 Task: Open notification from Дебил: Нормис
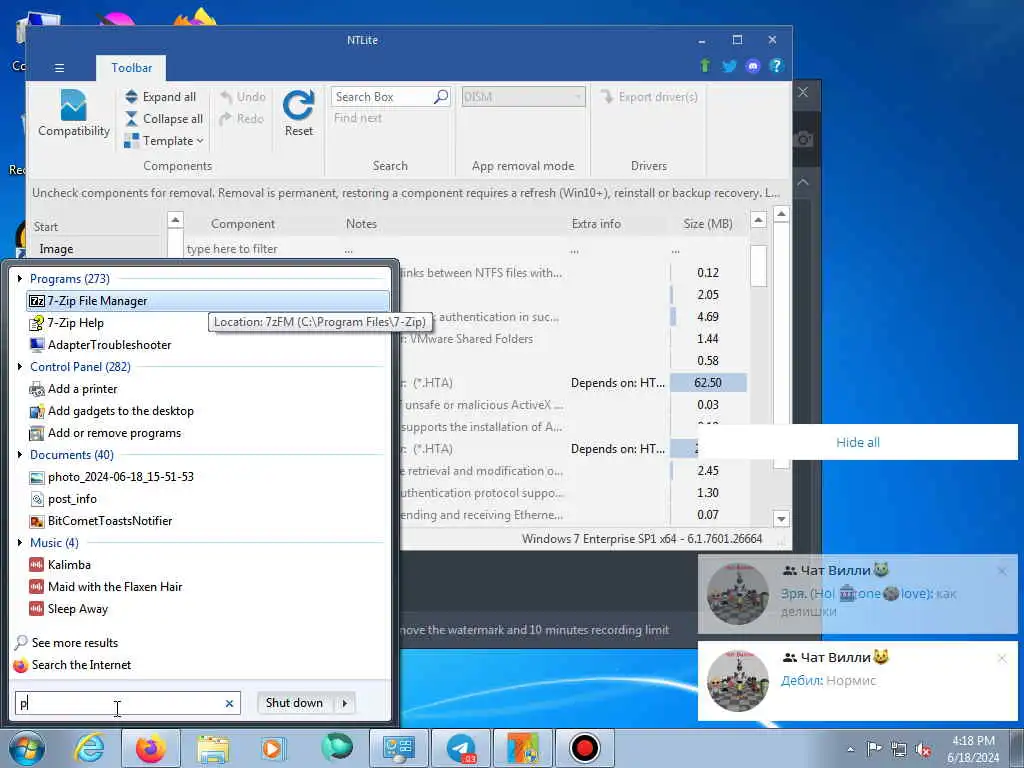click(857, 680)
